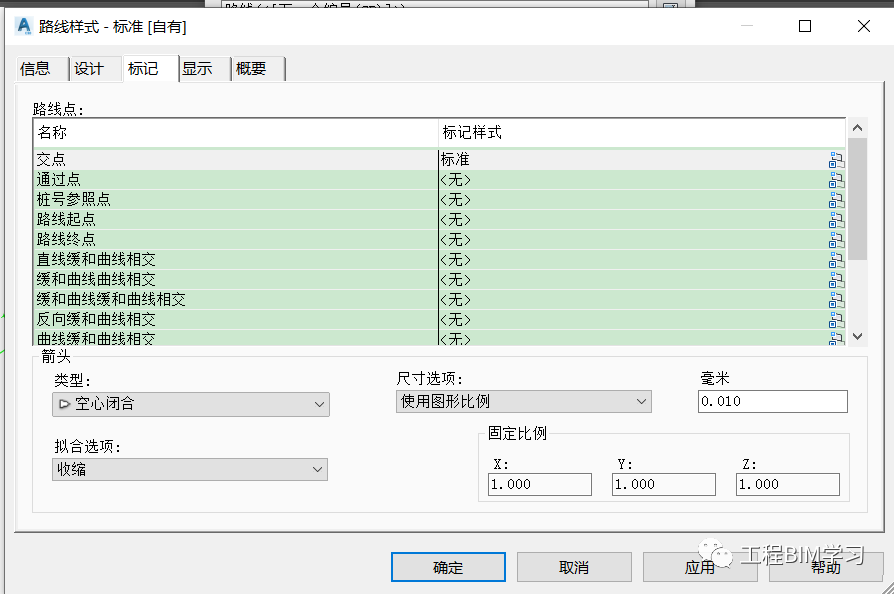Image resolution: width=894 pixels, height=594 pixels.
Task: Open the 尺寸选项 dropdown
Action: coord(523,401)
